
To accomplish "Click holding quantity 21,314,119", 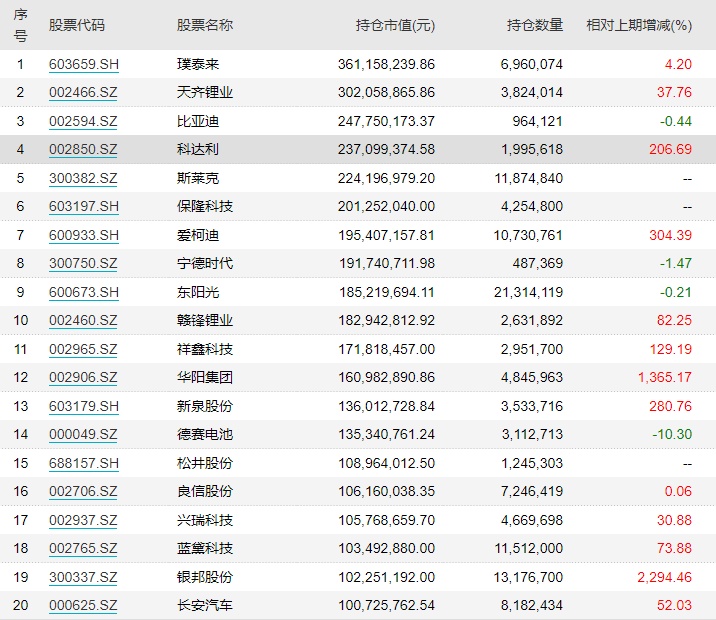I will (x=528, y=292).
